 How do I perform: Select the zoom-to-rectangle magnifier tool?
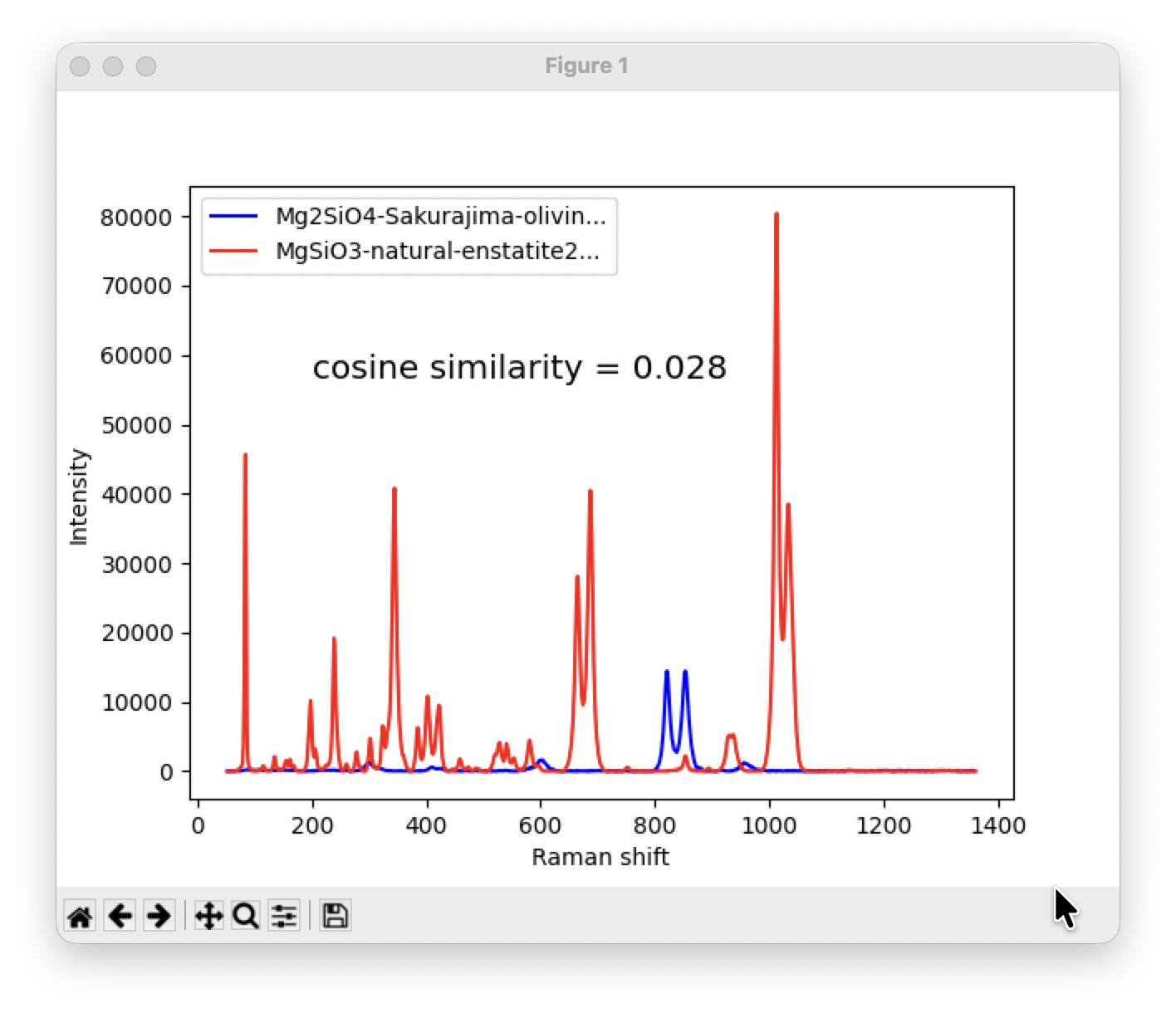[246, 917]
